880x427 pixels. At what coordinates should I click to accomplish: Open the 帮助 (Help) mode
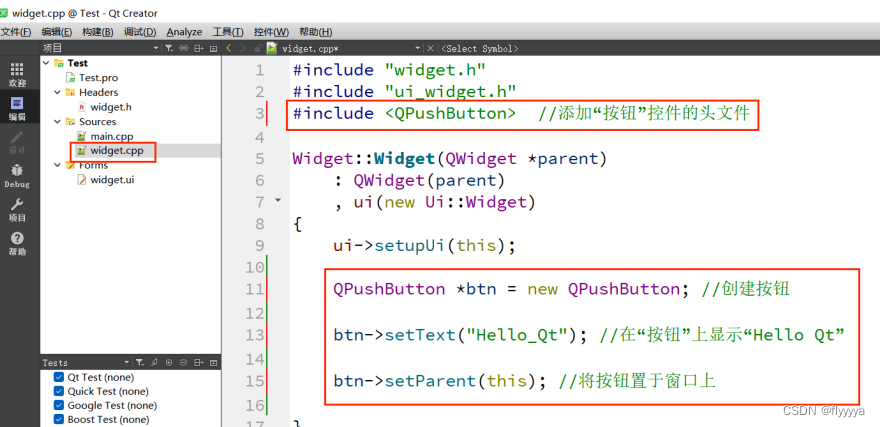coord(17,244)
